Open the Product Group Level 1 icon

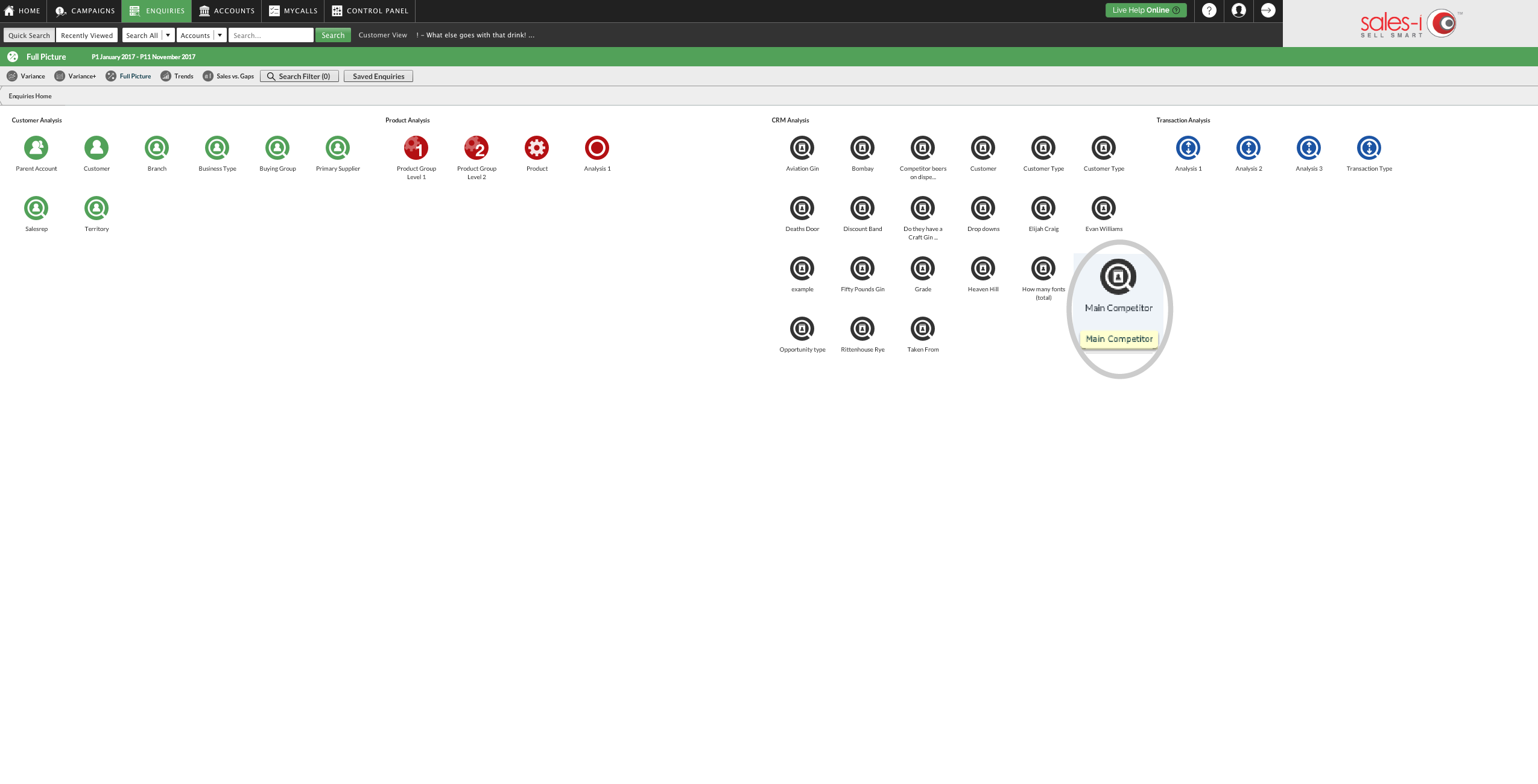pos(416,148)
